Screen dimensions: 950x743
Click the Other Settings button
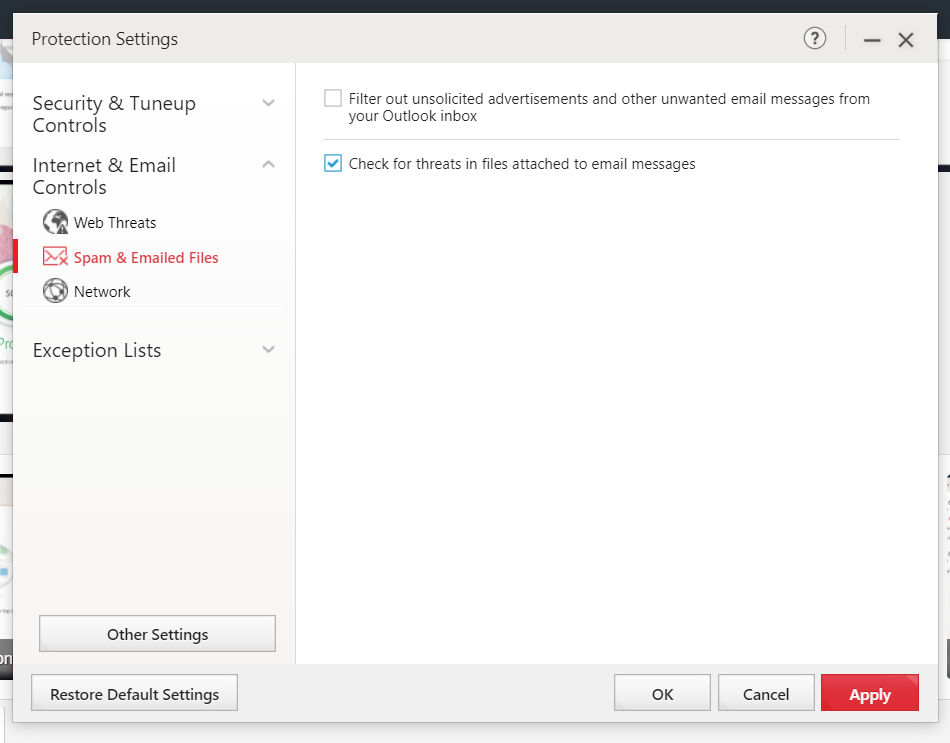pos(157,634)
